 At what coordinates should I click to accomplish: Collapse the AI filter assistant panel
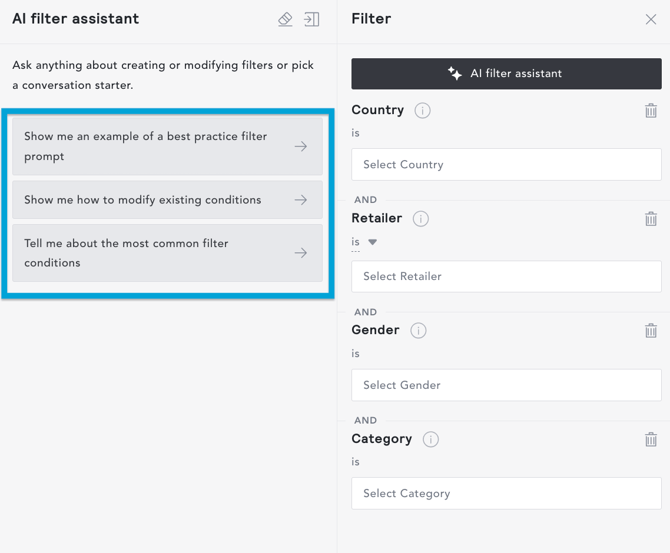(312, 19)
